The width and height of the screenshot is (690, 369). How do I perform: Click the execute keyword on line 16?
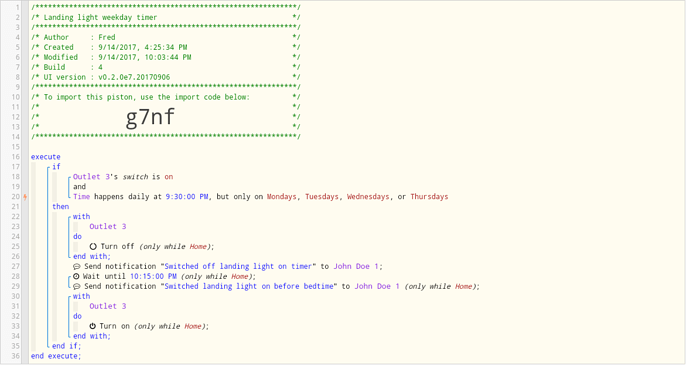(46, 157)
